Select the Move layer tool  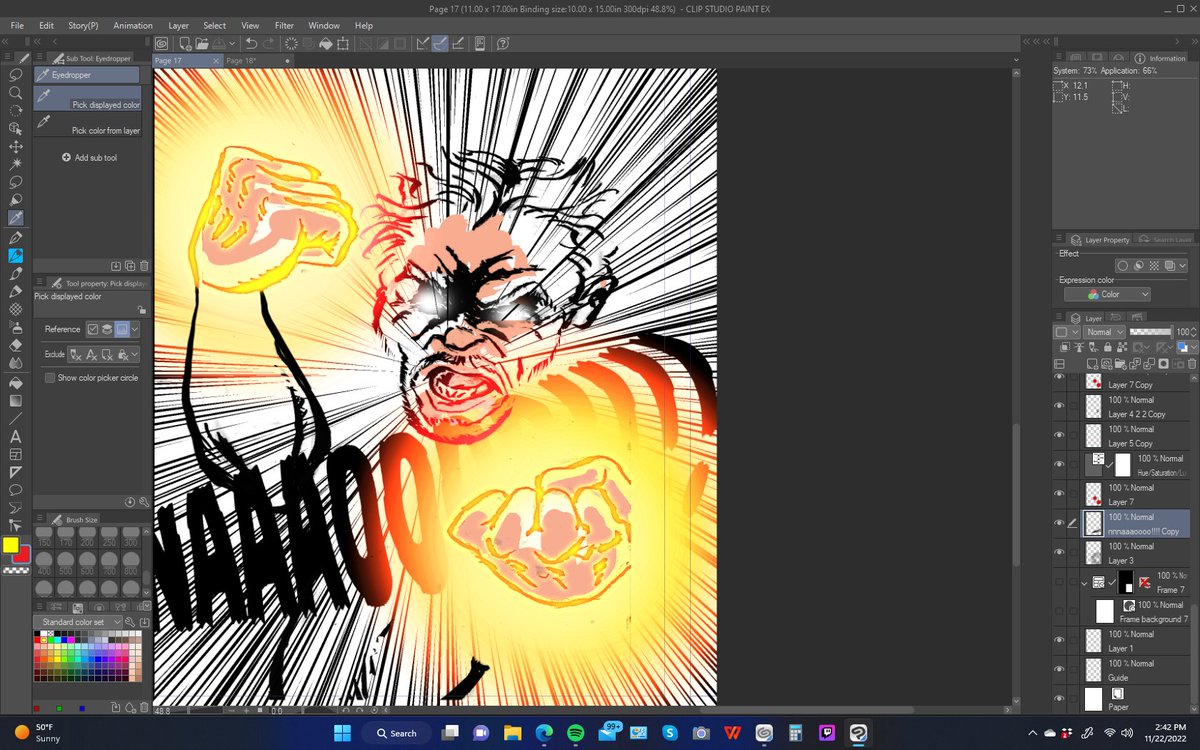coord(16,146)
